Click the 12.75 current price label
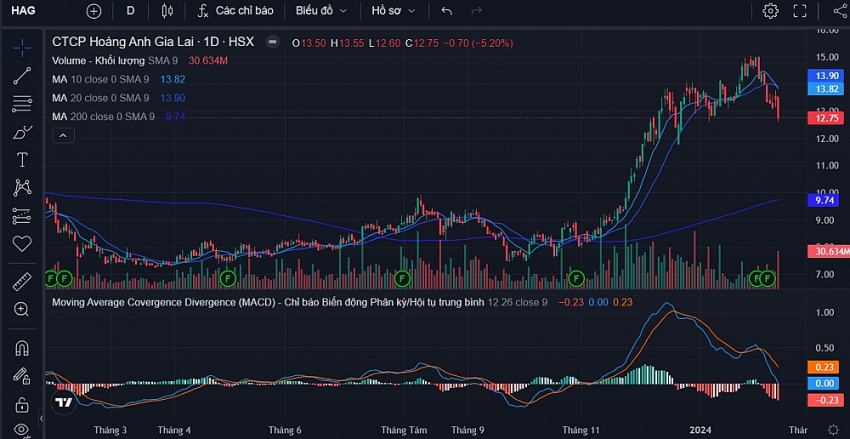Image resolution: width=850 pixels, height=439 pixels. point(825,118)
